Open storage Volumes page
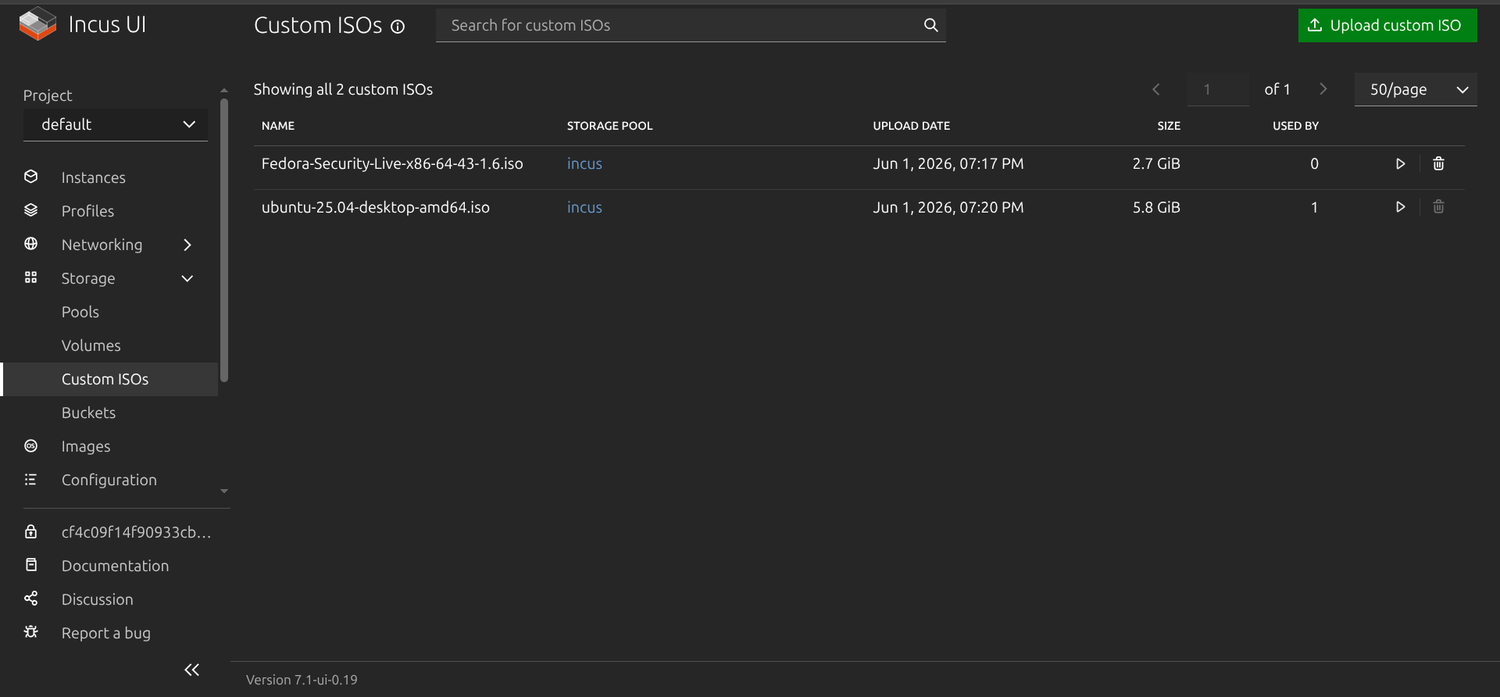The height and width of the screenshot is (697, 1500). pos(91,345)
